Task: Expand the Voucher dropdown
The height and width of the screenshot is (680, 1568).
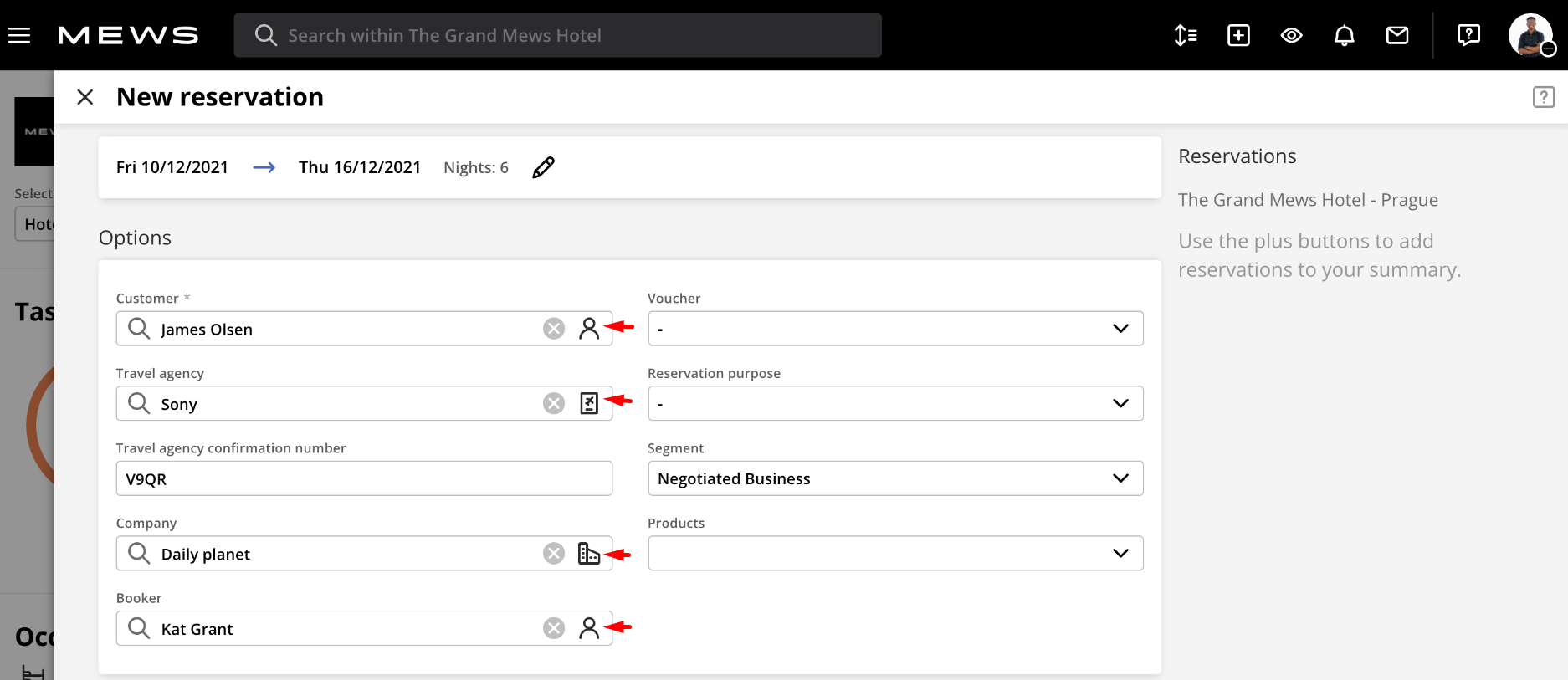Action: [x=895, y=329]
